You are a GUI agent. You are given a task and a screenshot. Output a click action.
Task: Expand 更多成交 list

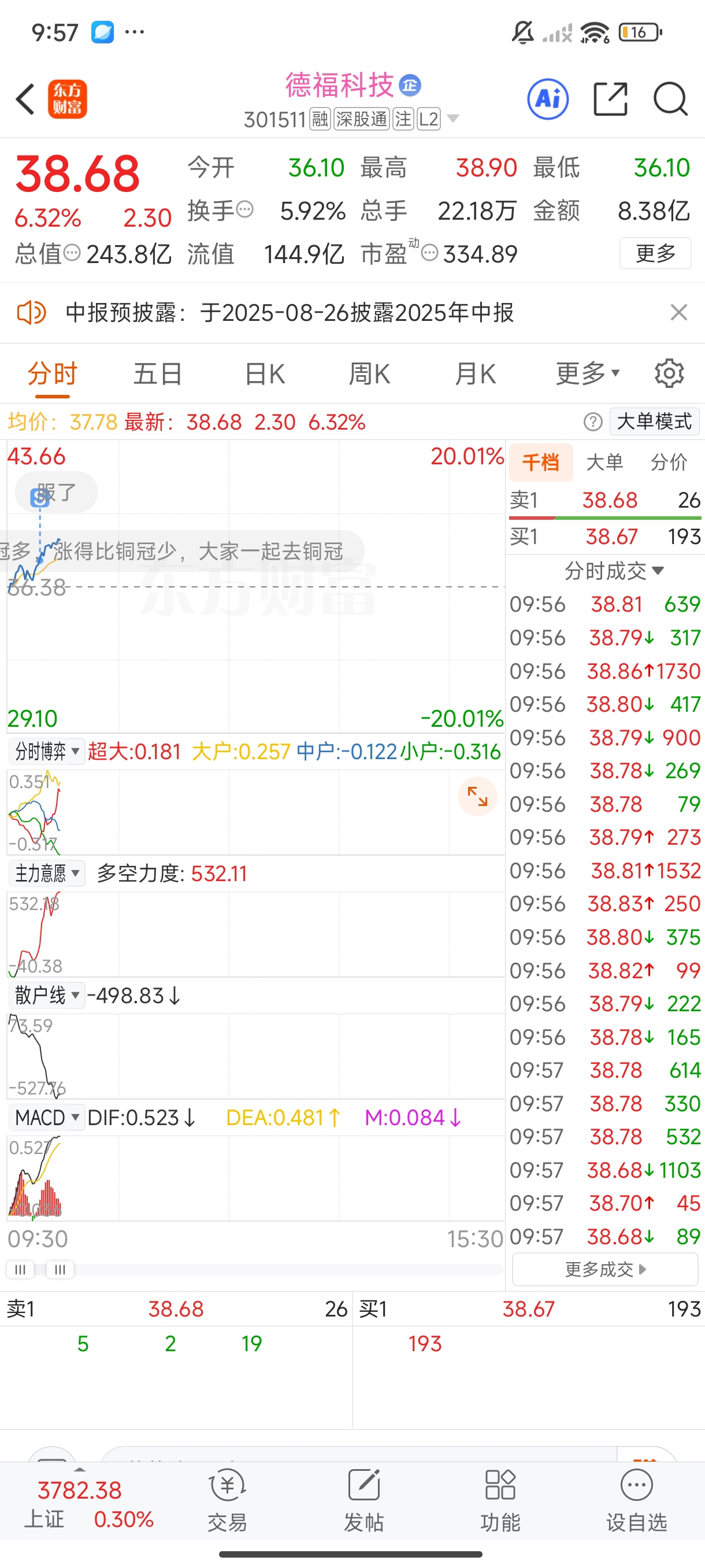pos(605,1269)
